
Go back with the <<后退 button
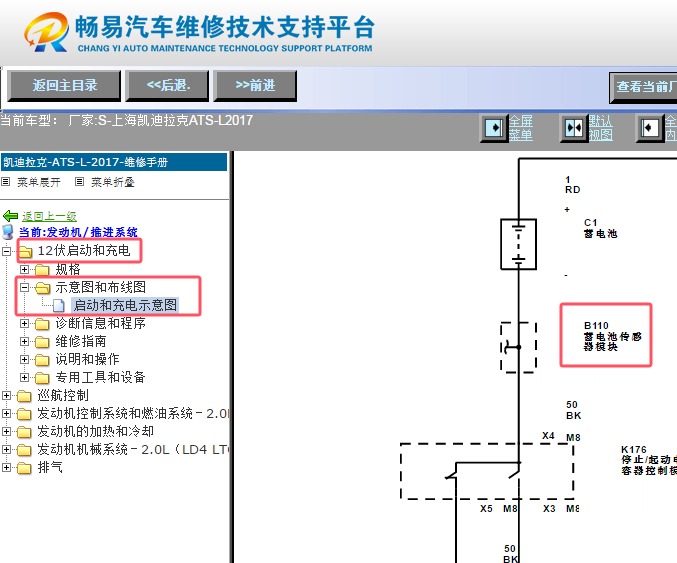tap(168, 85)
